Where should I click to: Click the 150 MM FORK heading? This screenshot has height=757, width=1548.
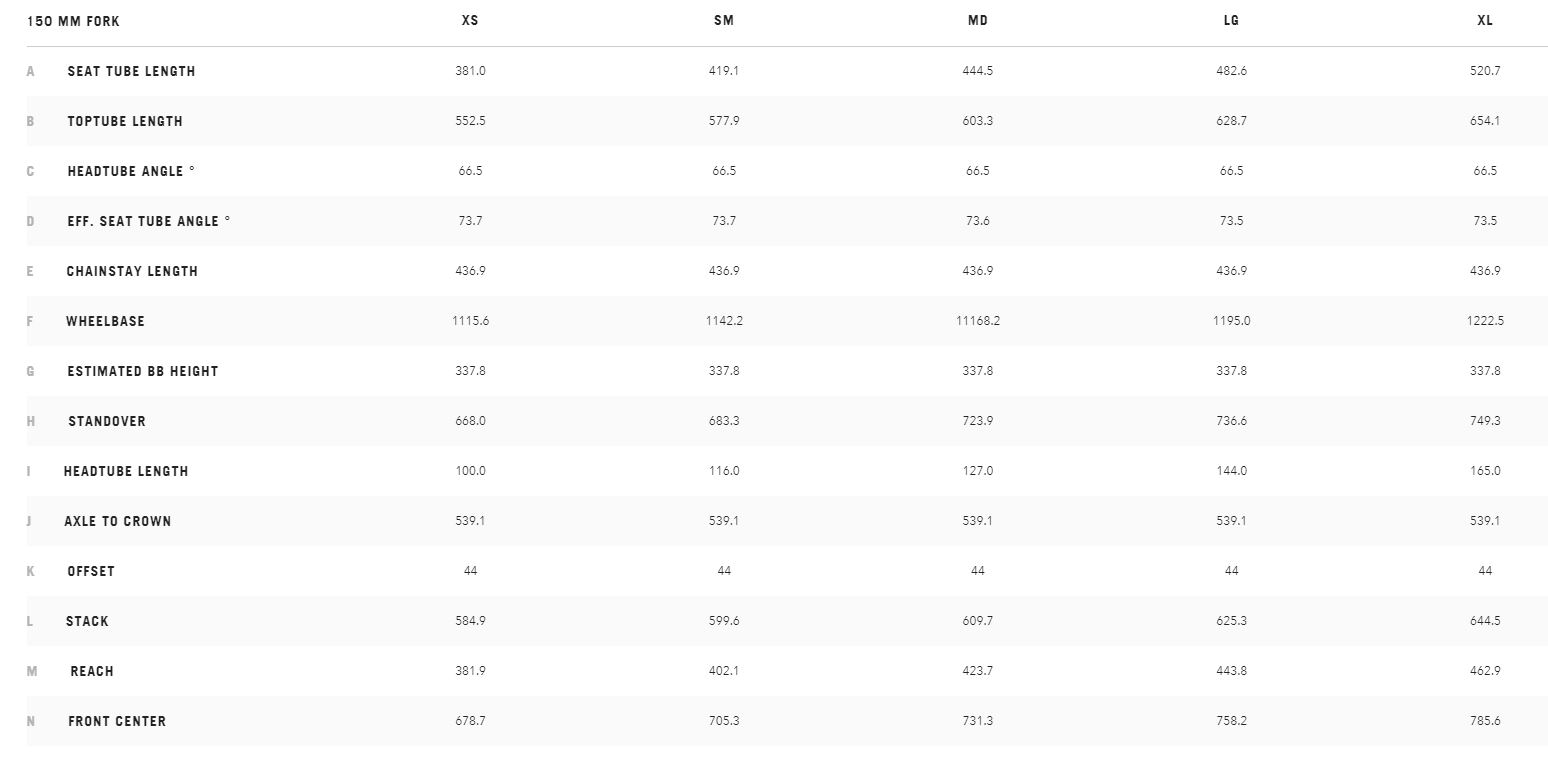pos(74,21)
